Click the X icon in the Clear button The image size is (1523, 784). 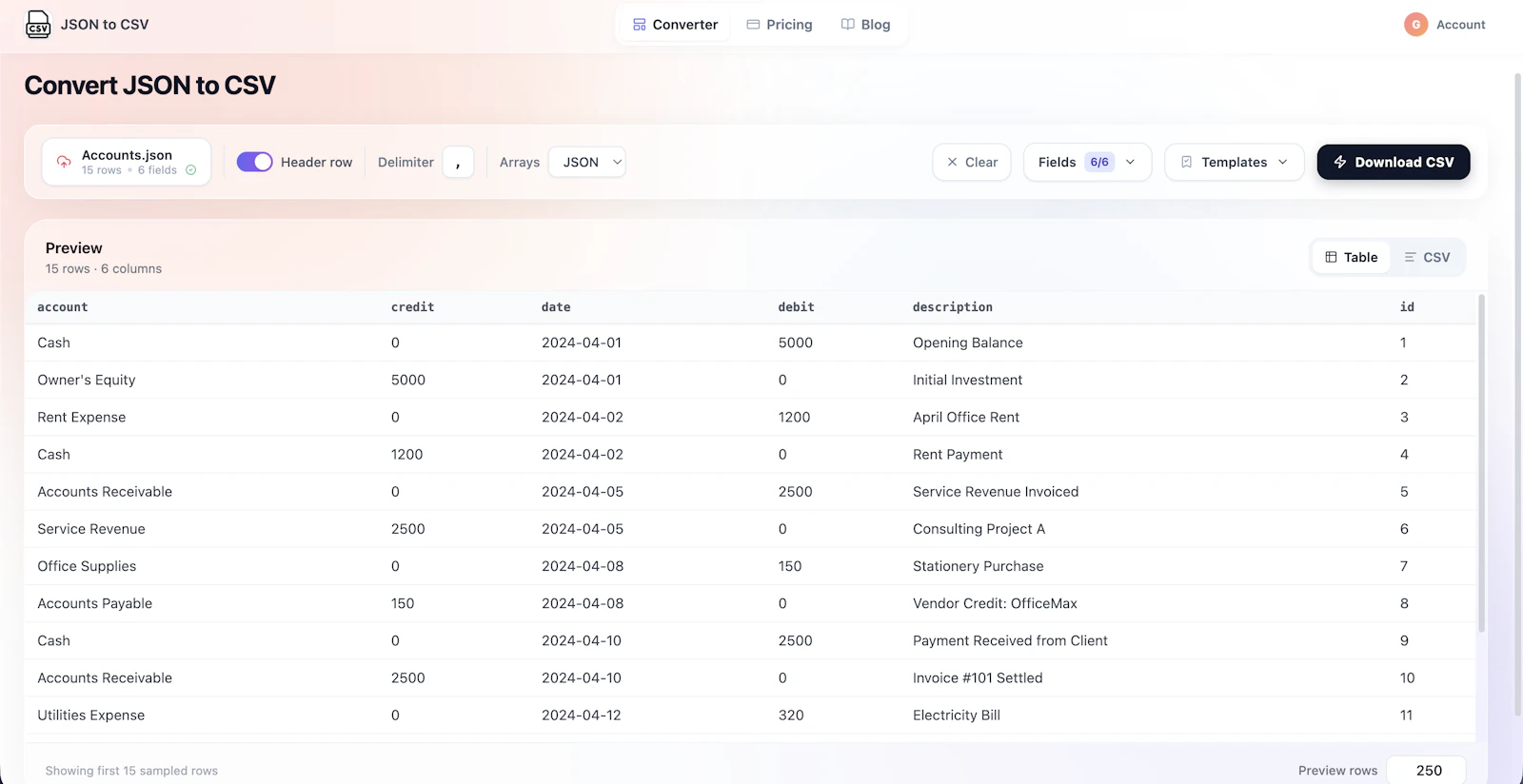click(x=952, y=163)
